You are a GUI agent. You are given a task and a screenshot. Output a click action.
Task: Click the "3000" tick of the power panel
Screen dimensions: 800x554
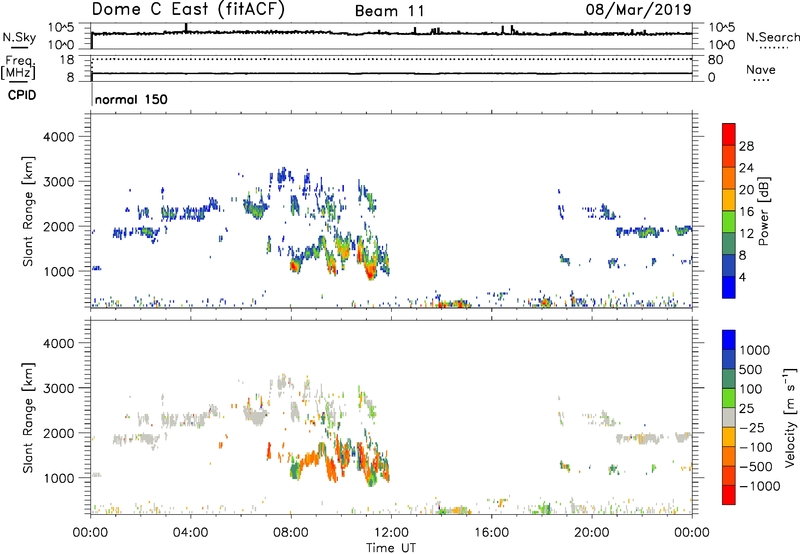pyautogui.click(x=58, y=182)
